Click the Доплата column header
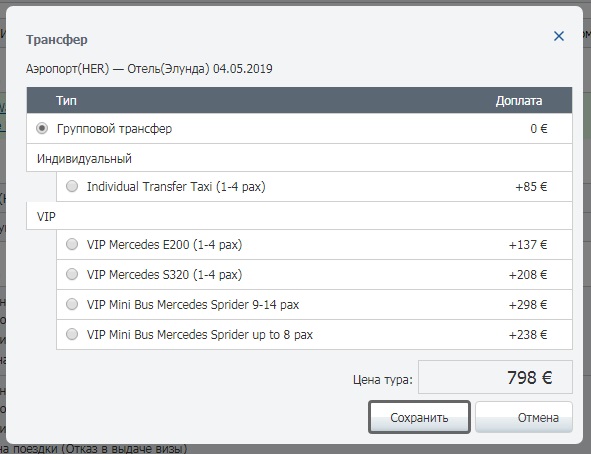This screenshot has height=454, width=591. 519,101
